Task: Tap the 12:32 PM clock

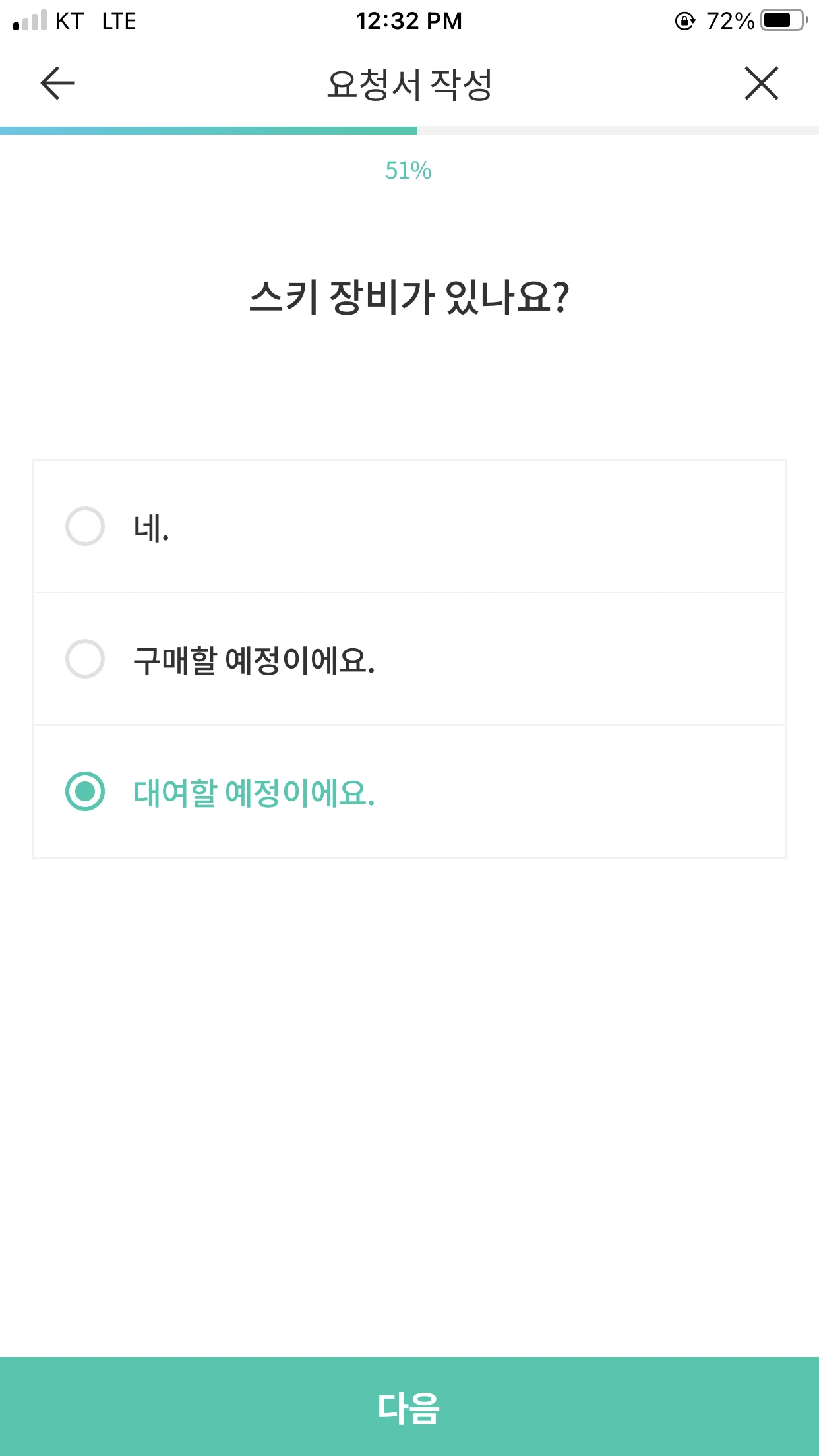Action: 409,21
